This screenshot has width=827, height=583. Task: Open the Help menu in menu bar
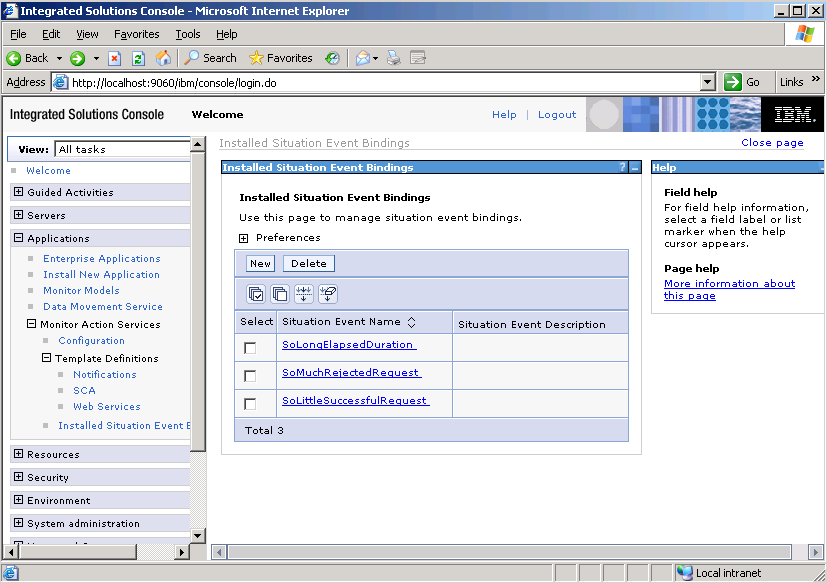227,34
